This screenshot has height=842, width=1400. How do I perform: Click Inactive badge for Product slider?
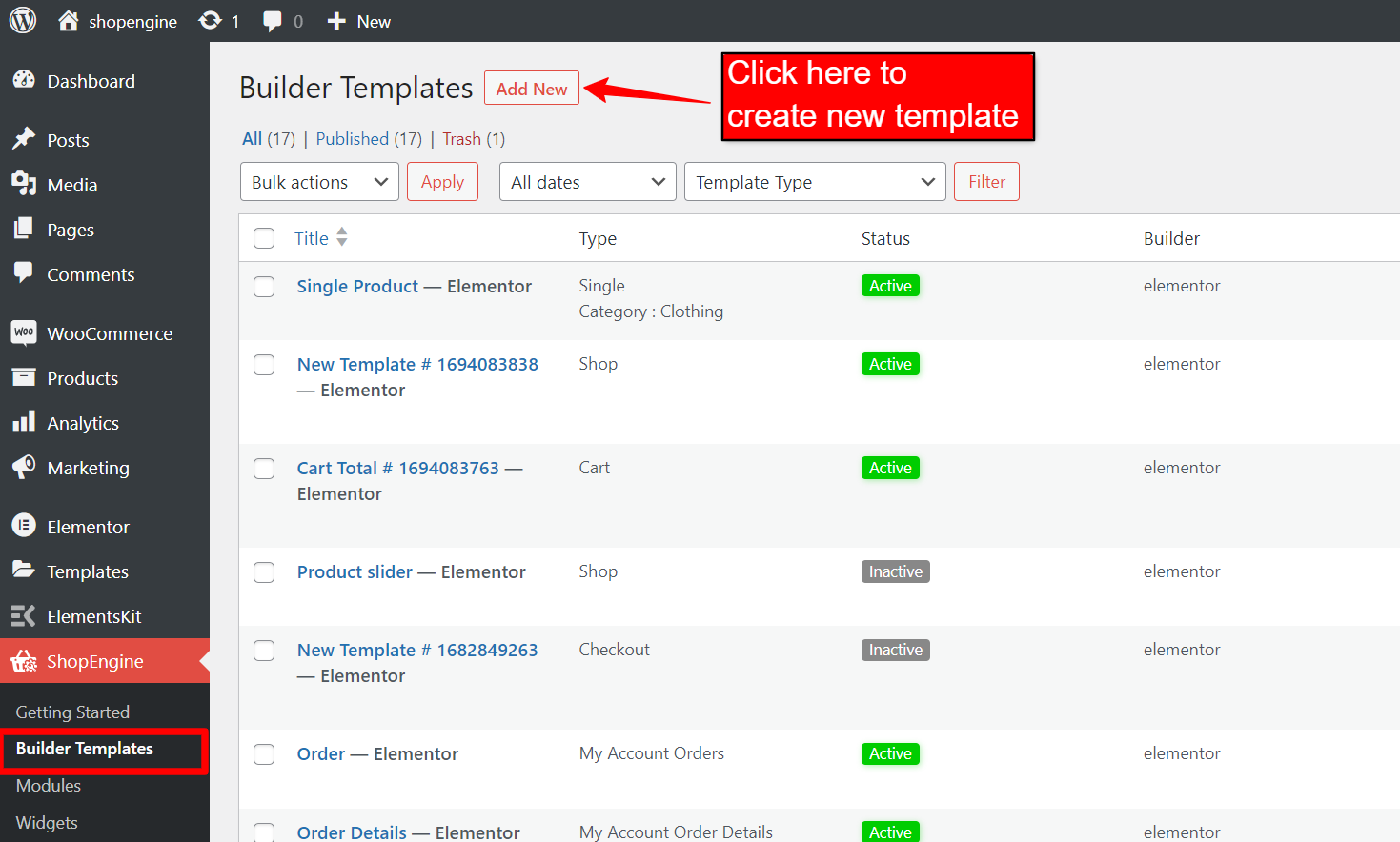pyautogui.click(x=896, y=571)
